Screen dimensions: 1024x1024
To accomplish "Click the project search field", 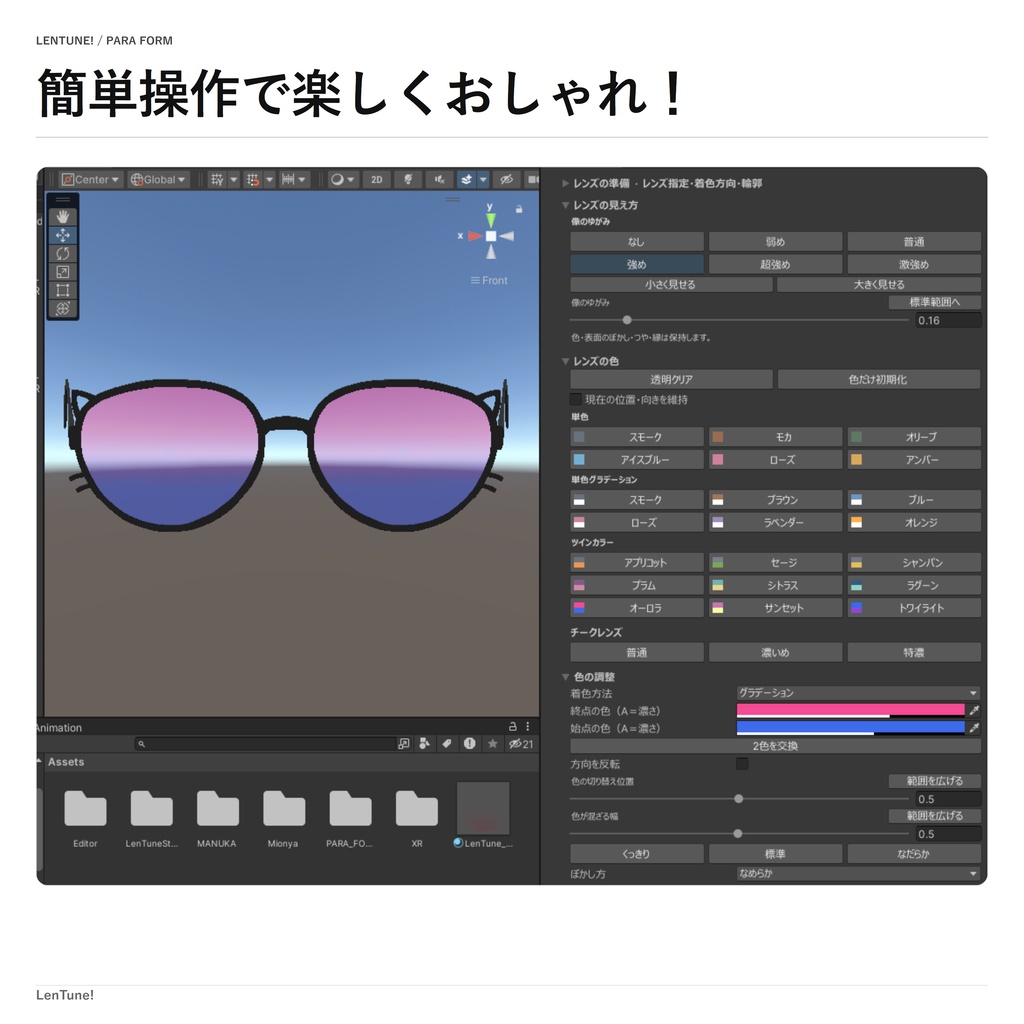I will pos(265,744).
